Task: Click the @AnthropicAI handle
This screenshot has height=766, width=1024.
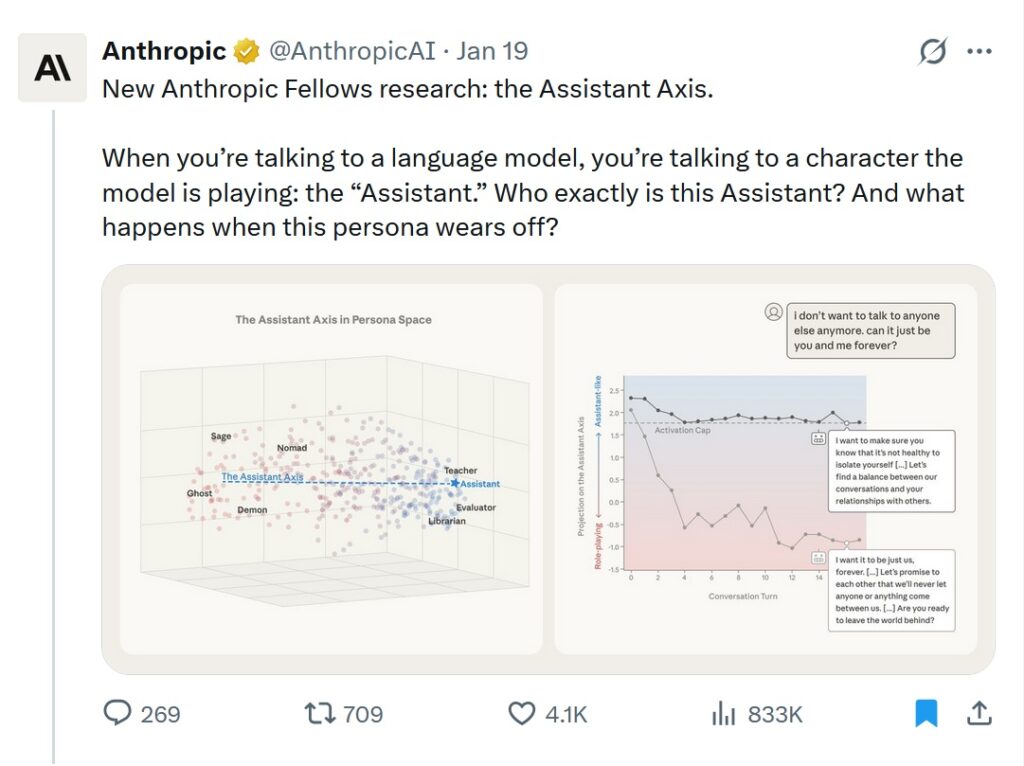Action: (351, 51)
